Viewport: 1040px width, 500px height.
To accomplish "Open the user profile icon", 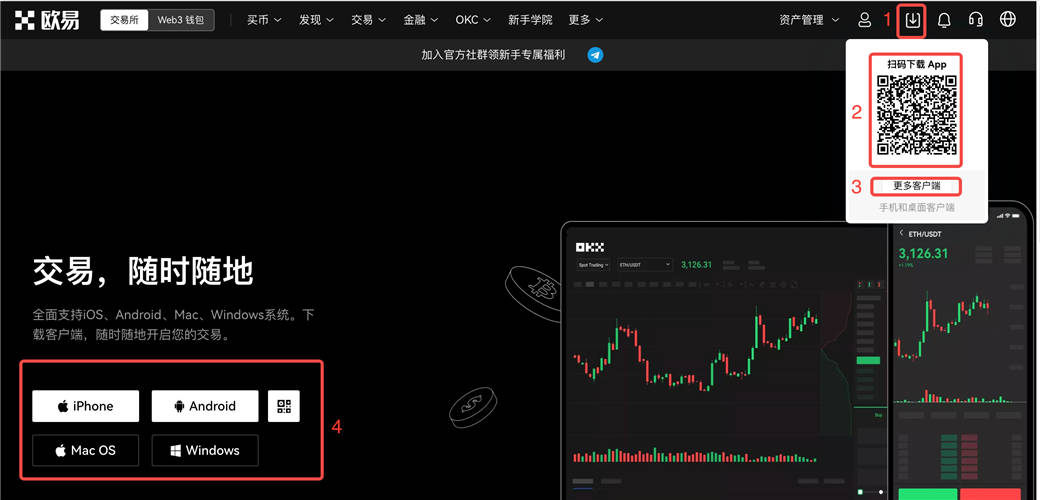I will click(x=865, y=20).
